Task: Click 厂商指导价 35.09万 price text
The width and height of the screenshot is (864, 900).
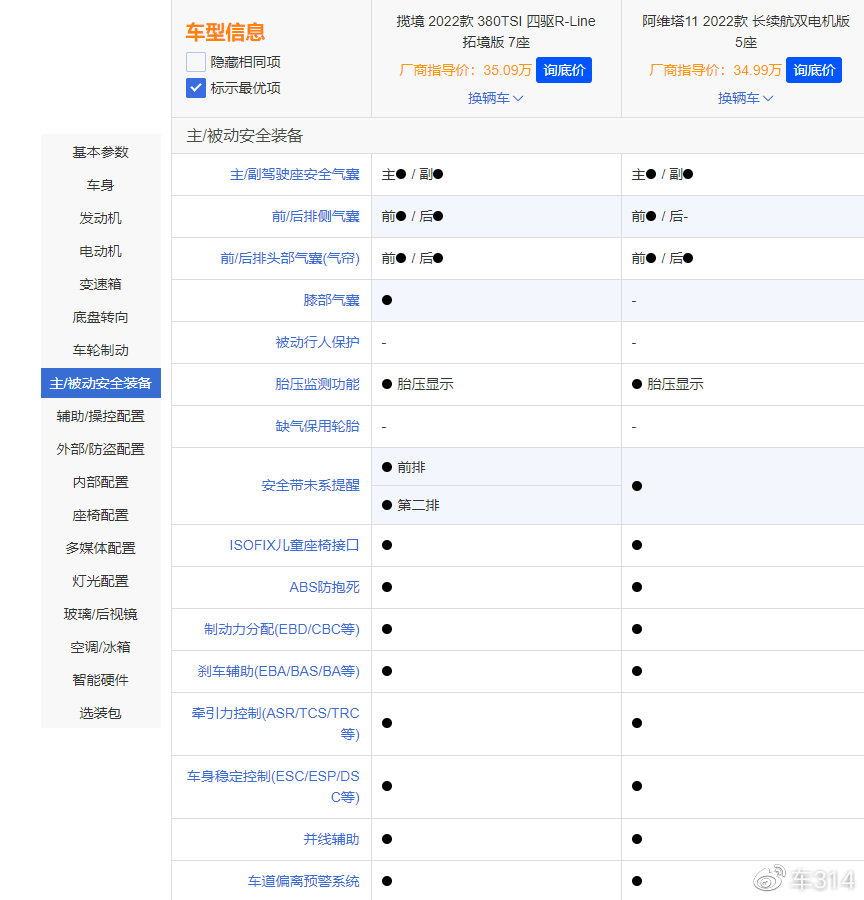Action: [465, 70]
